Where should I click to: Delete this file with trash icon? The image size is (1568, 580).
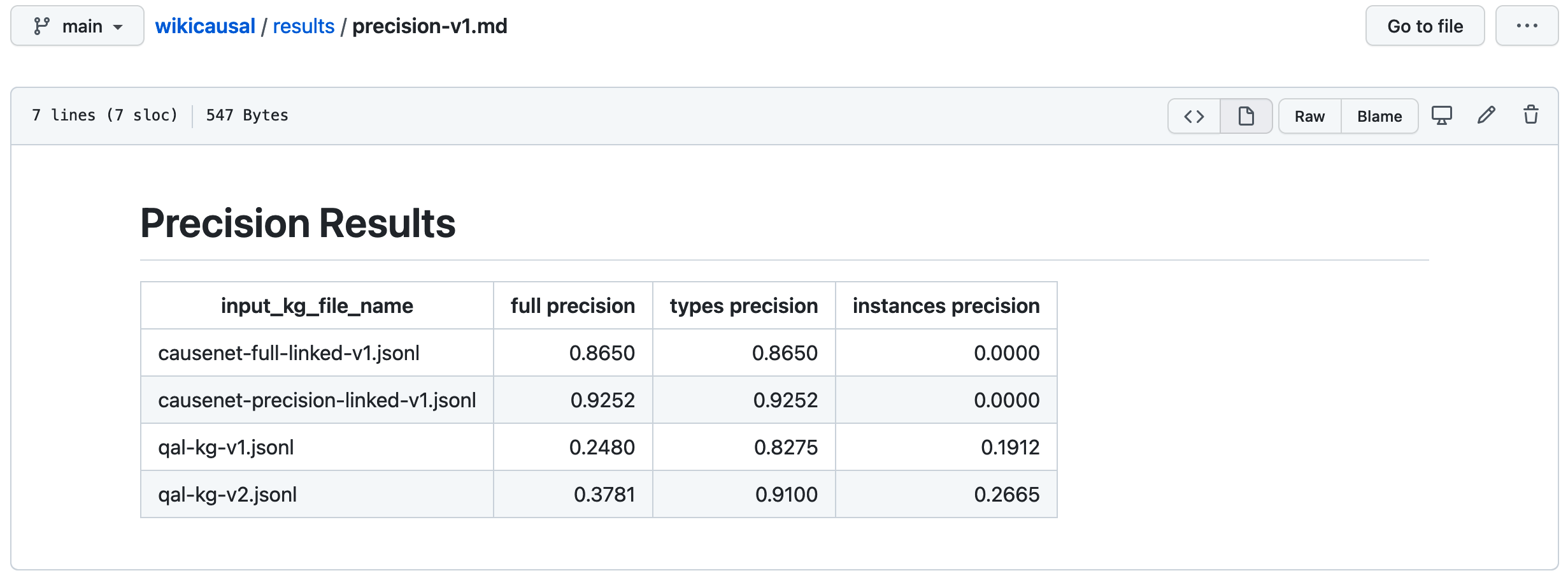[1531, 115]
